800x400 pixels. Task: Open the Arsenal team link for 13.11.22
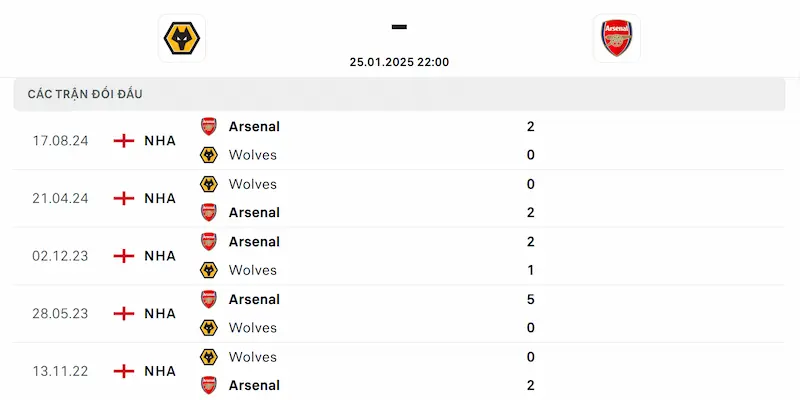click(254, 385)
